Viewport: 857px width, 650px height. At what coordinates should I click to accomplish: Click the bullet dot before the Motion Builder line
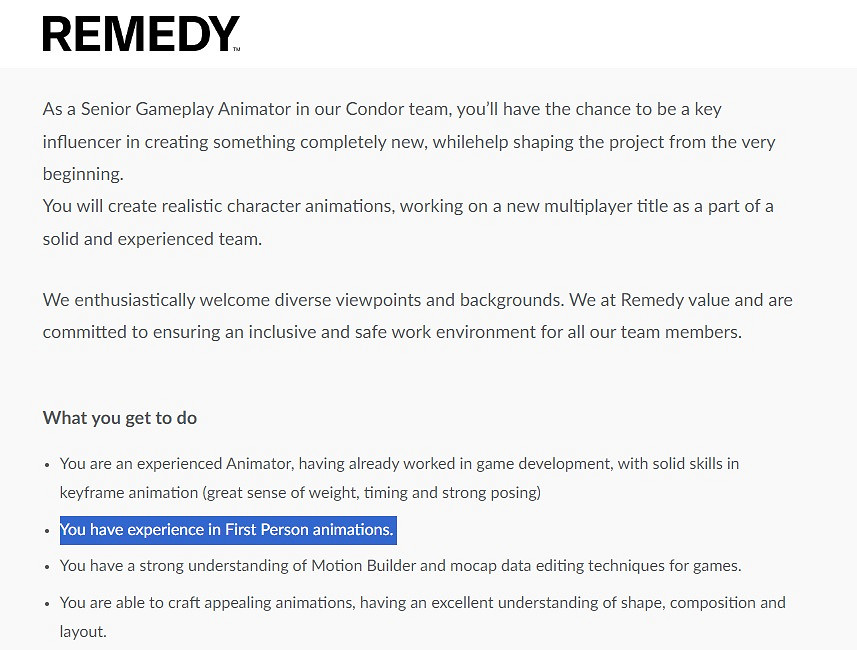[x=47, y=567]
